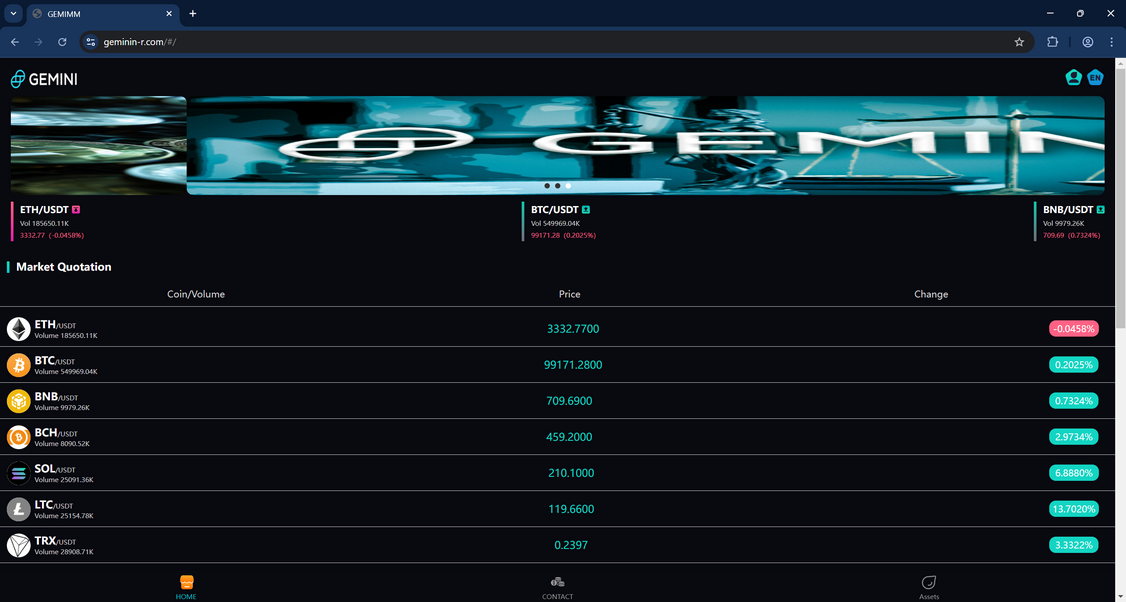Click the -0.0458% change badge for ETH
1126x602 pixels.
click(x=1074, y=329)
